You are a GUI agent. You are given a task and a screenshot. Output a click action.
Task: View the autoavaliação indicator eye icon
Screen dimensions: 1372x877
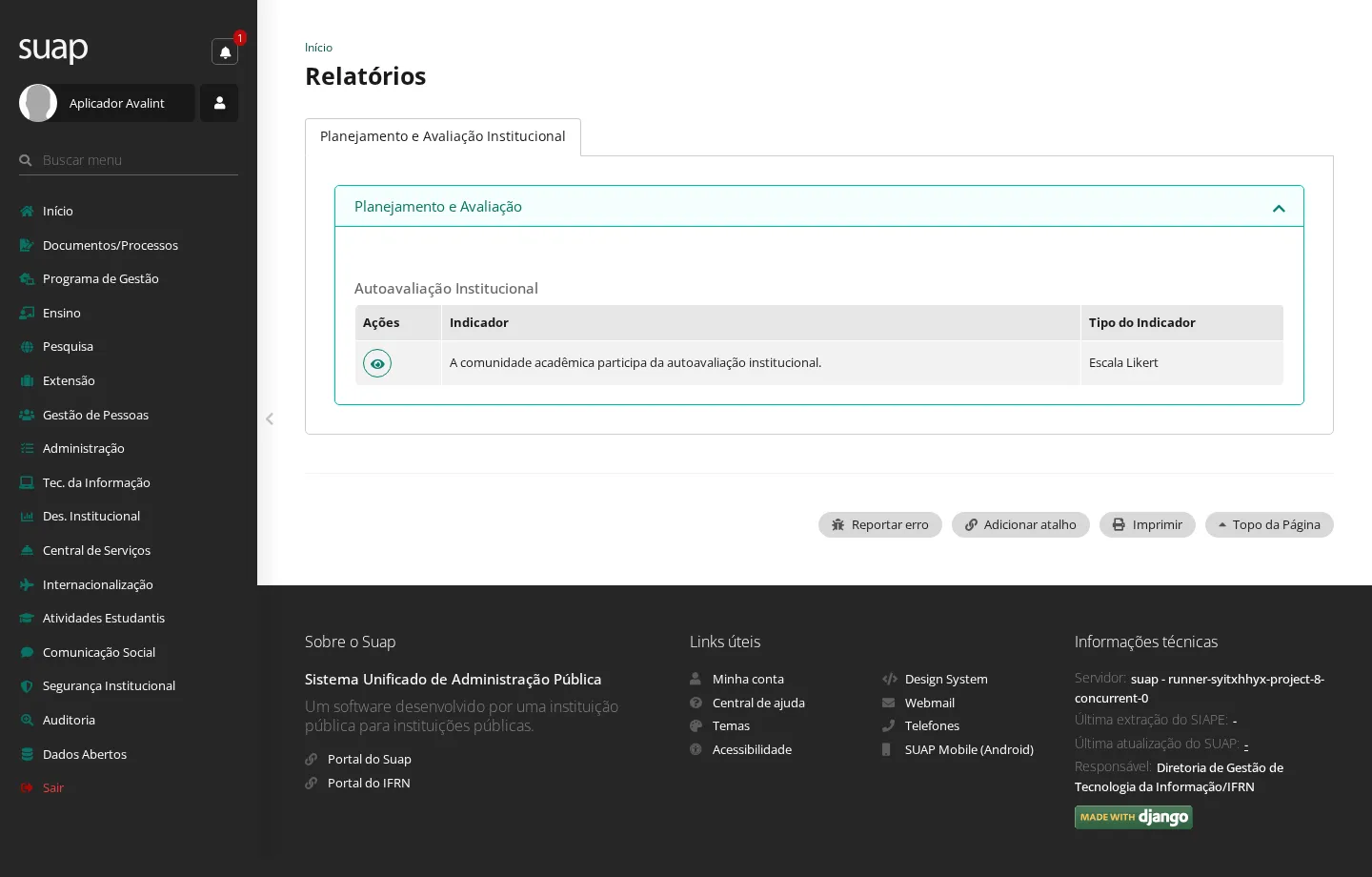point(377,363)
